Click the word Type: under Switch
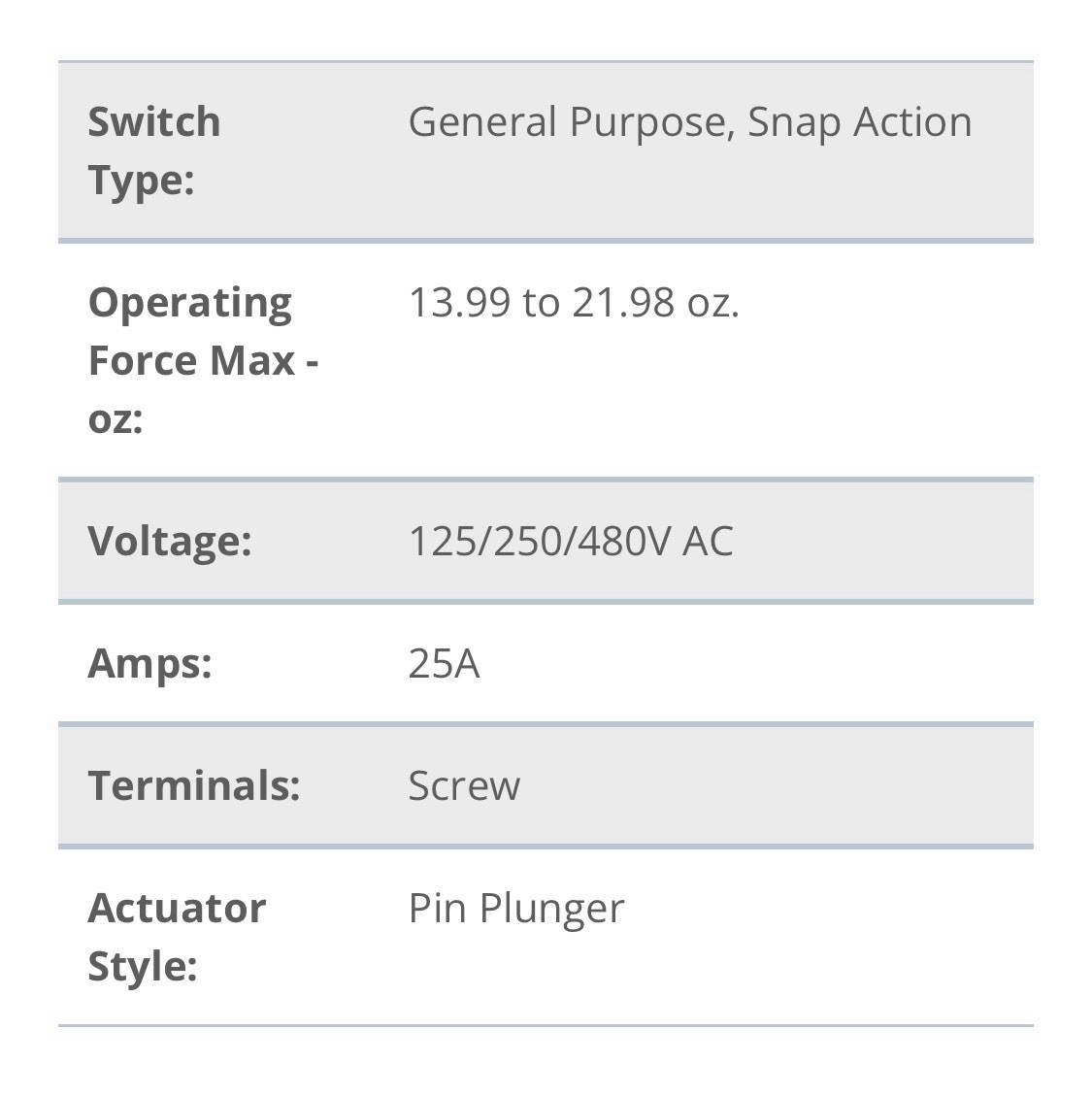 [x=141, y=182]
